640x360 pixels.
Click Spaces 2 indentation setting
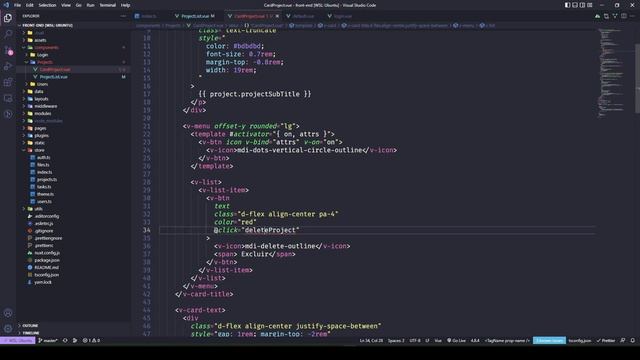point(396,340)
